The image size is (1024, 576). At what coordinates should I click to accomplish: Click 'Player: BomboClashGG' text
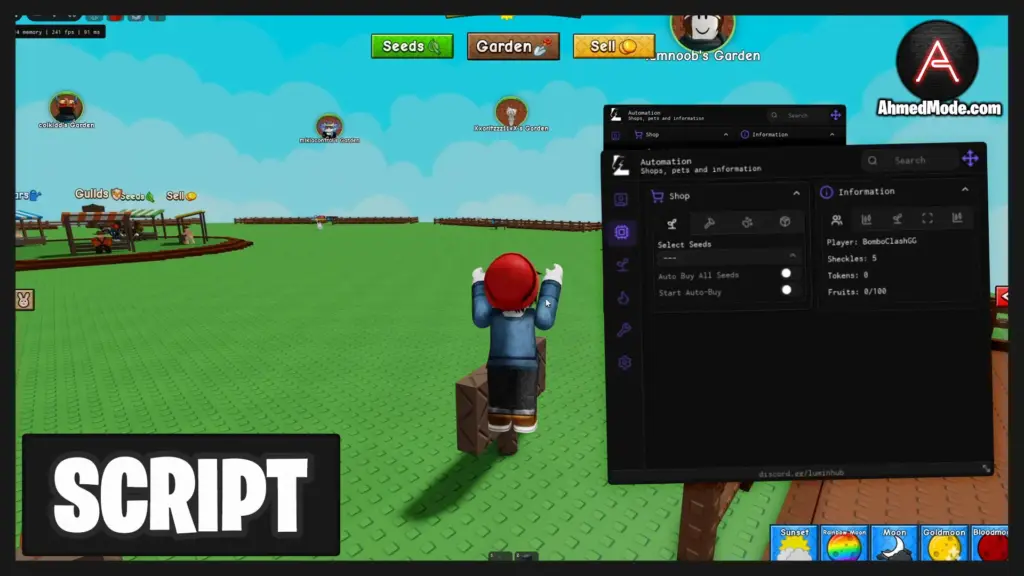tap(871, 241)
